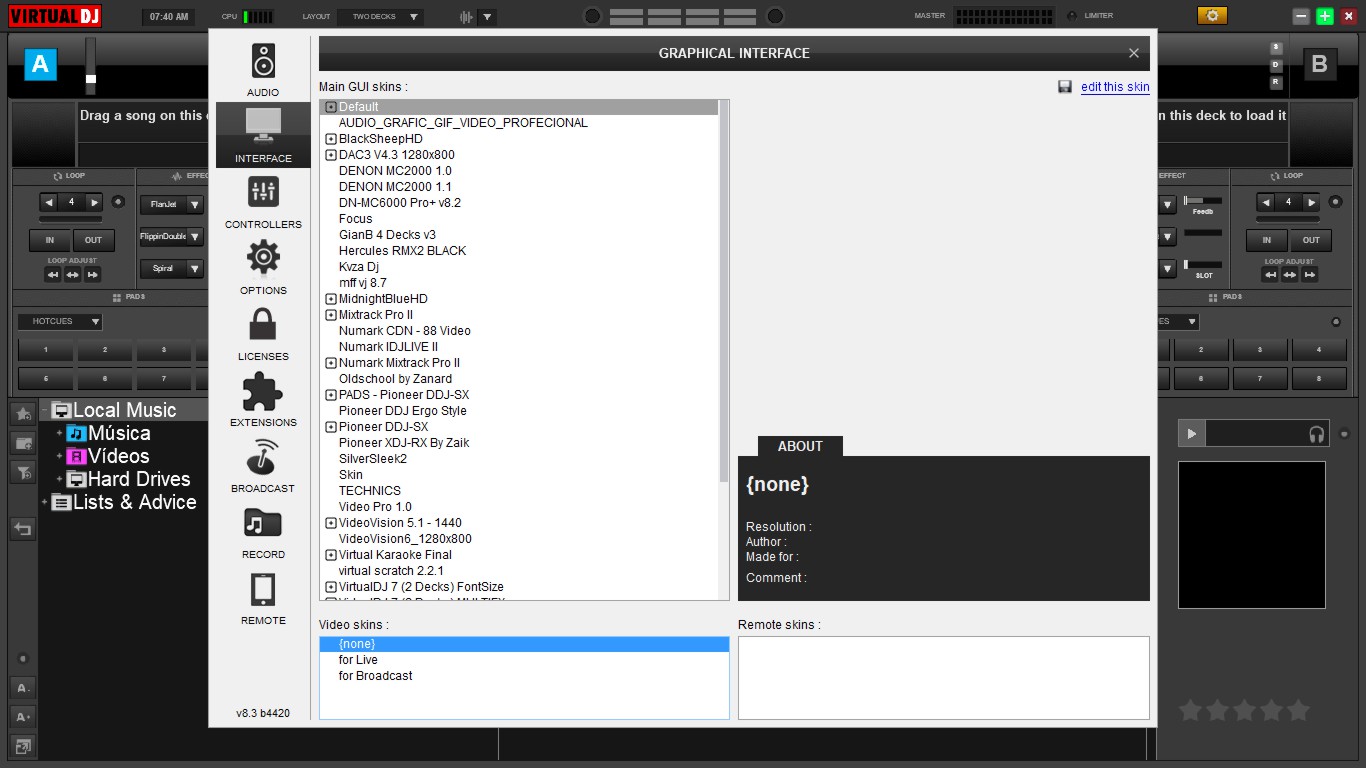The image size is (1366, 768).
Task: Click hotcue pad 1 on left deck
Action: coord(45,351)
